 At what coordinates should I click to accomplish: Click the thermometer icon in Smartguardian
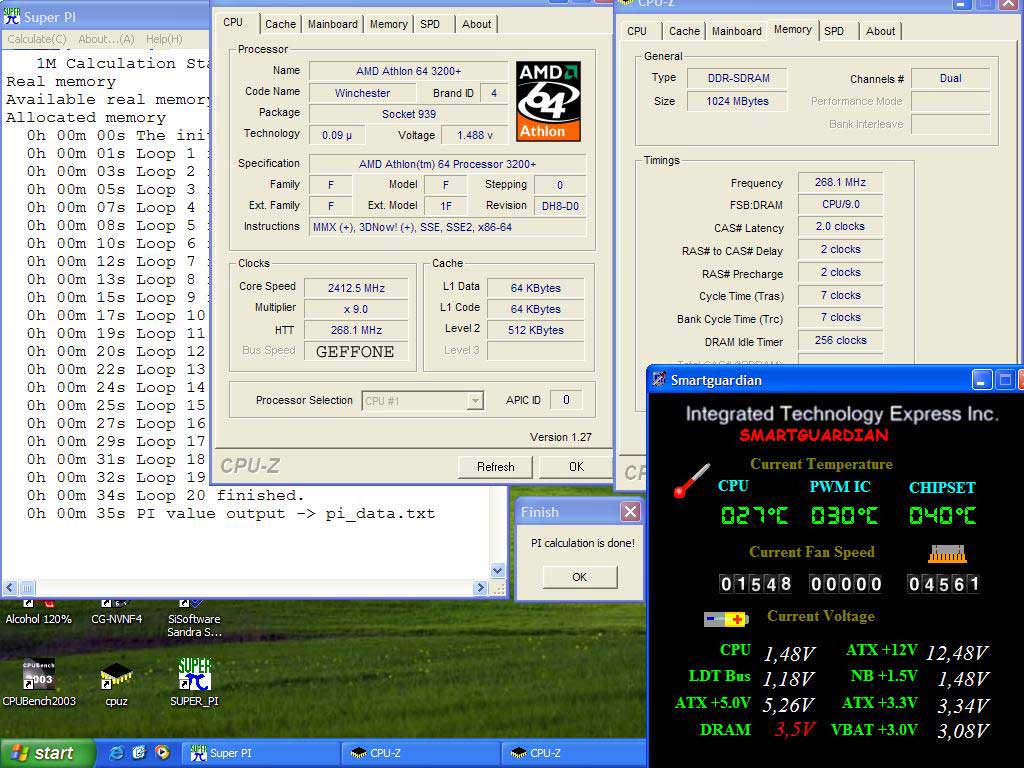coord(691,480)
